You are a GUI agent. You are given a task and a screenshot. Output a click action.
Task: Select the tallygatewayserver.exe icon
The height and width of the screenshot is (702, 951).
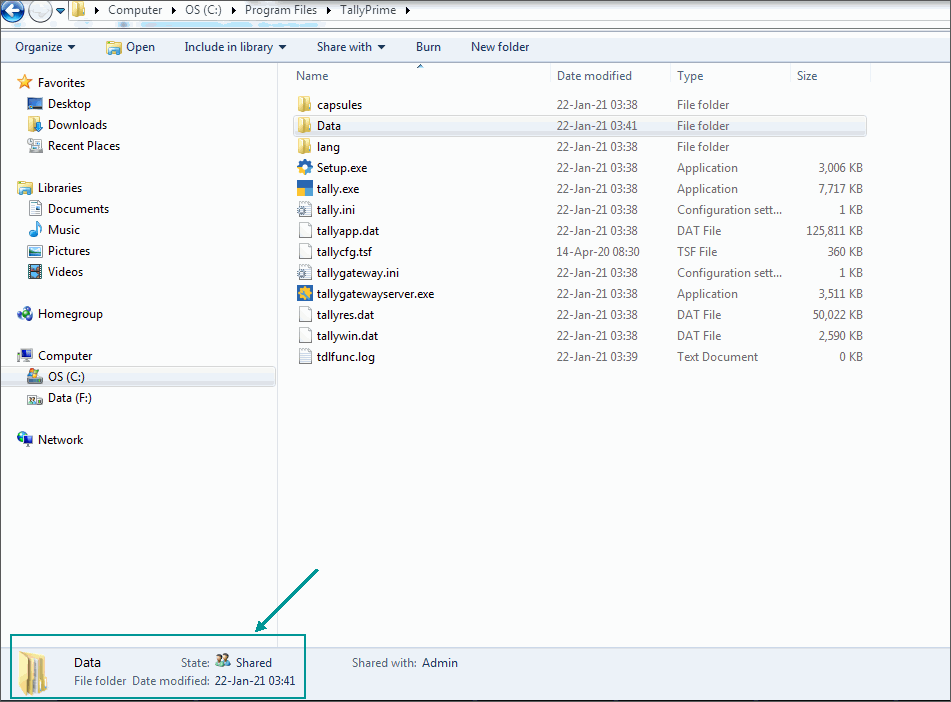(304, 293)
